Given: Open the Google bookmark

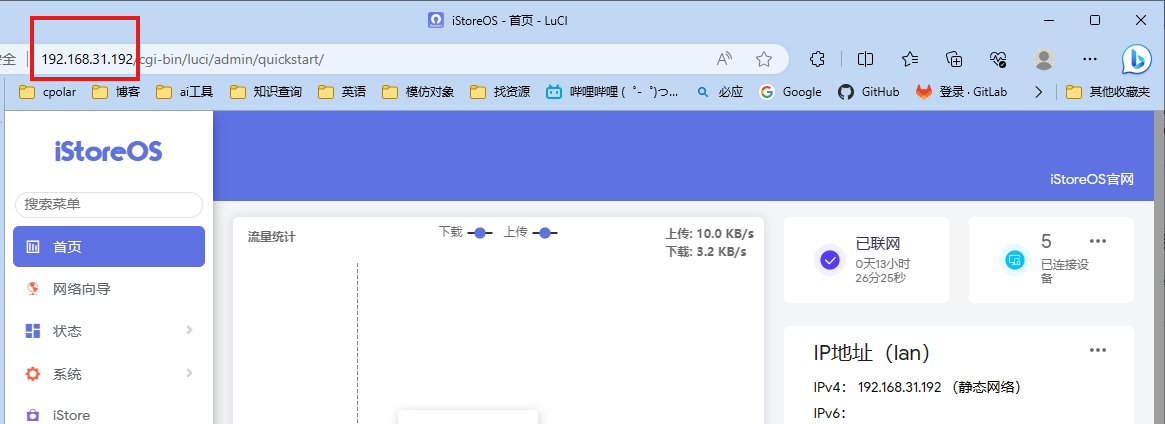Looking at the screenshot, I should 791,92.
